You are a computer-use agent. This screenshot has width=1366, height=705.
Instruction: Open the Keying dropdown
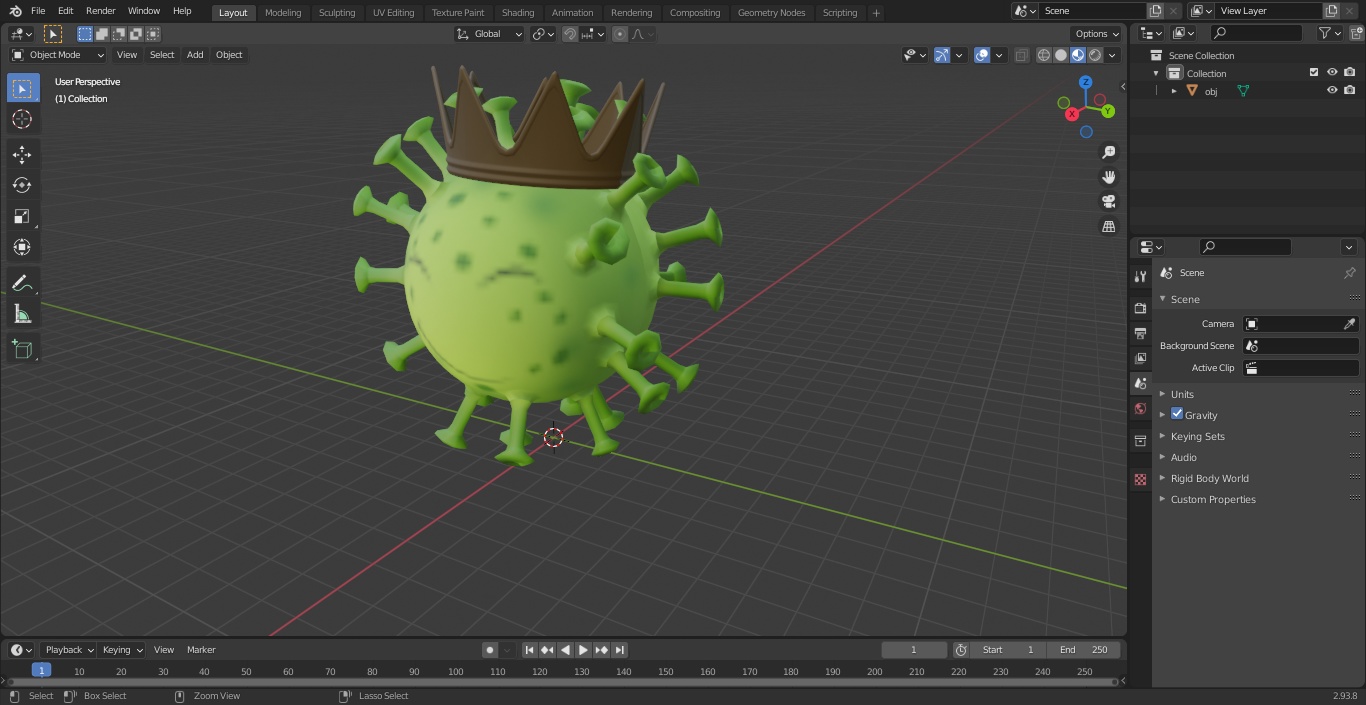(x=122, y=650)
